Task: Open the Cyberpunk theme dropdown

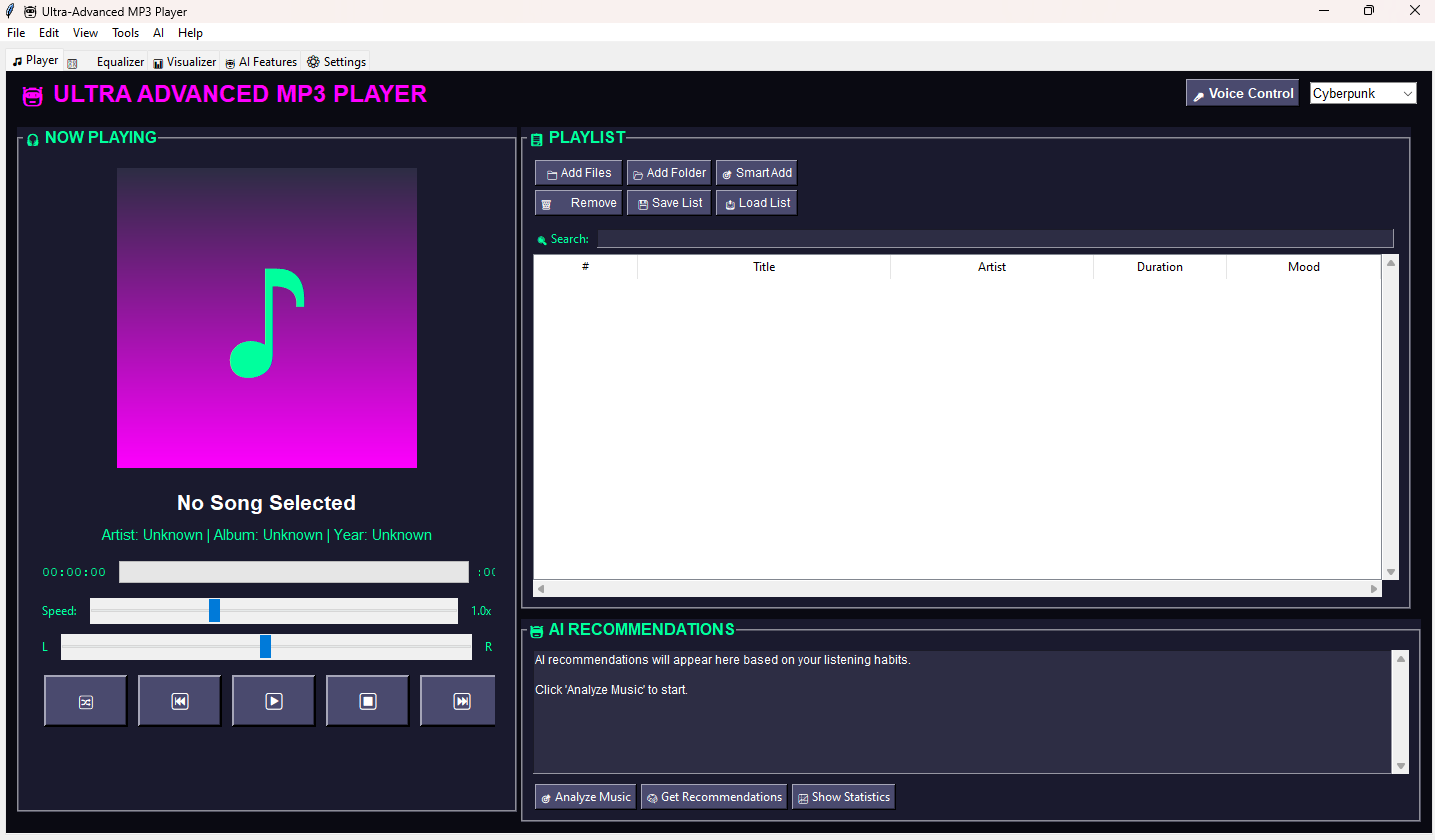Action: coord(1363,93)
